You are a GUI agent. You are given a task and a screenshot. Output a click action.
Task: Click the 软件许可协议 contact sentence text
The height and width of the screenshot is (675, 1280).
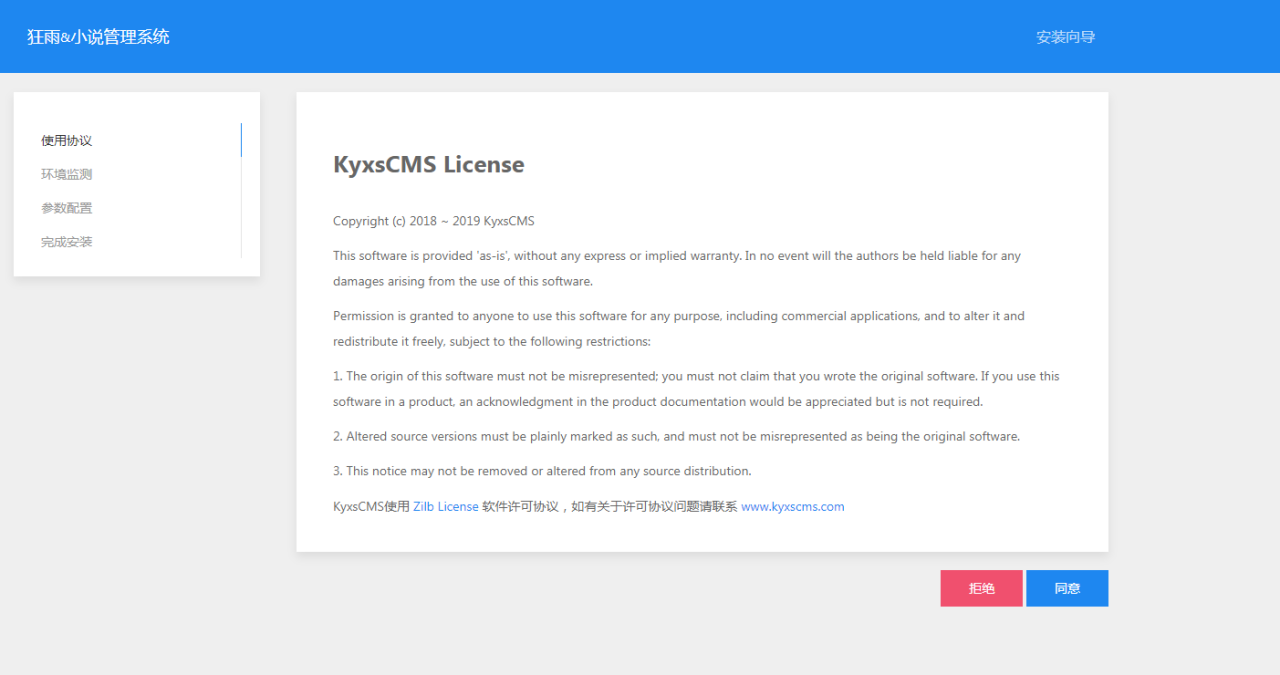[x=608, y=507]
